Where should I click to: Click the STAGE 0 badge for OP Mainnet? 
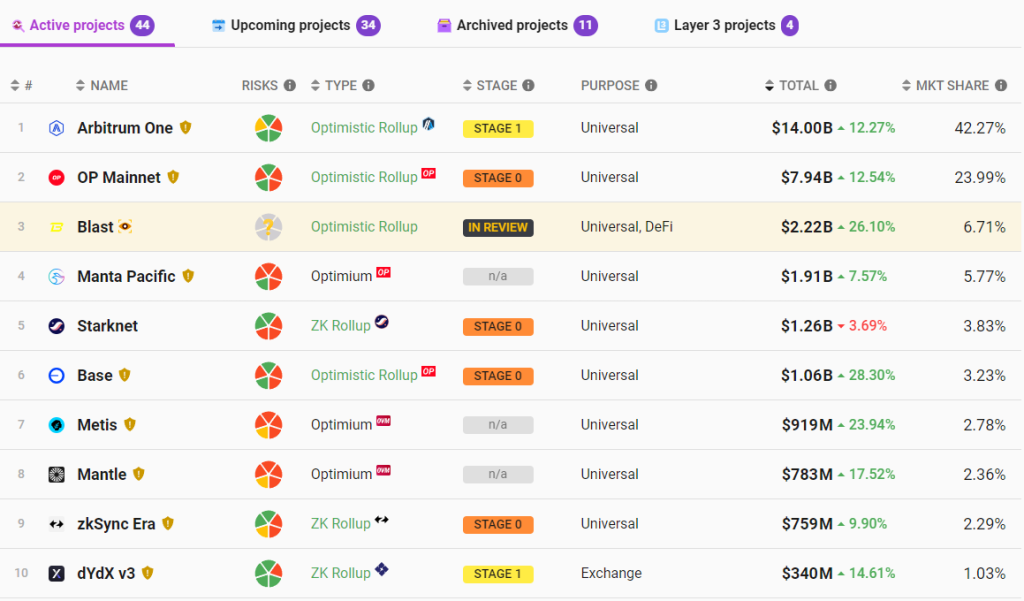pyautogui.click(x=498, y=178)
